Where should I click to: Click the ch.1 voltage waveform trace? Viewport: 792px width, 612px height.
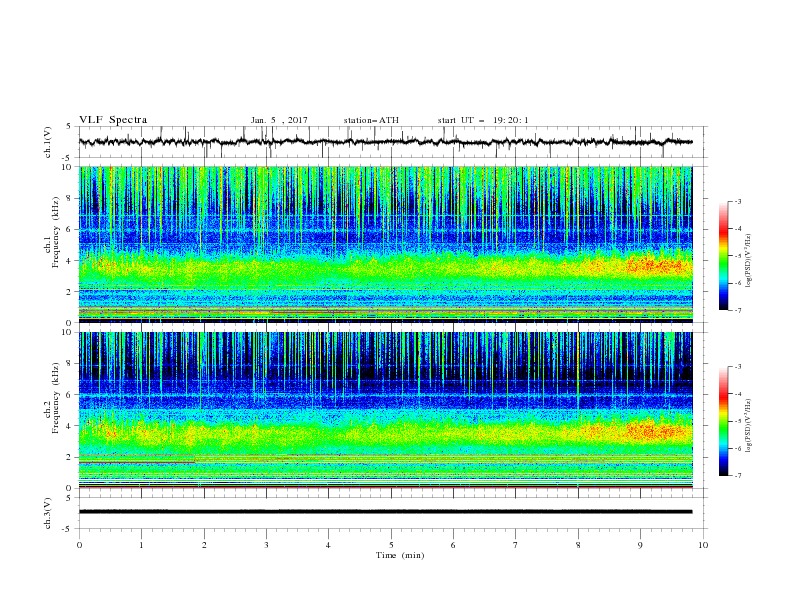385,142
